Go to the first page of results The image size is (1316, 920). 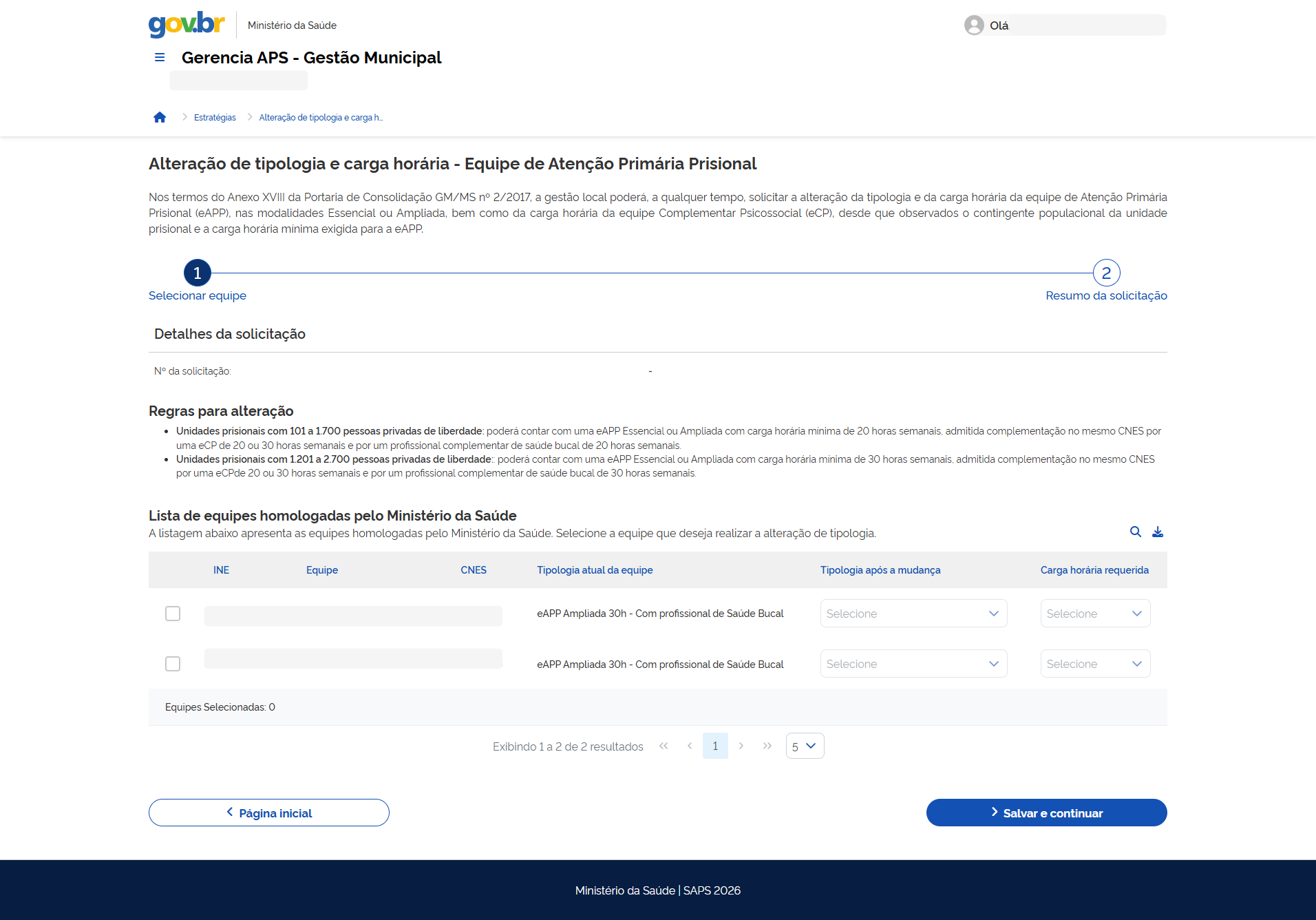tap(664, 746)
